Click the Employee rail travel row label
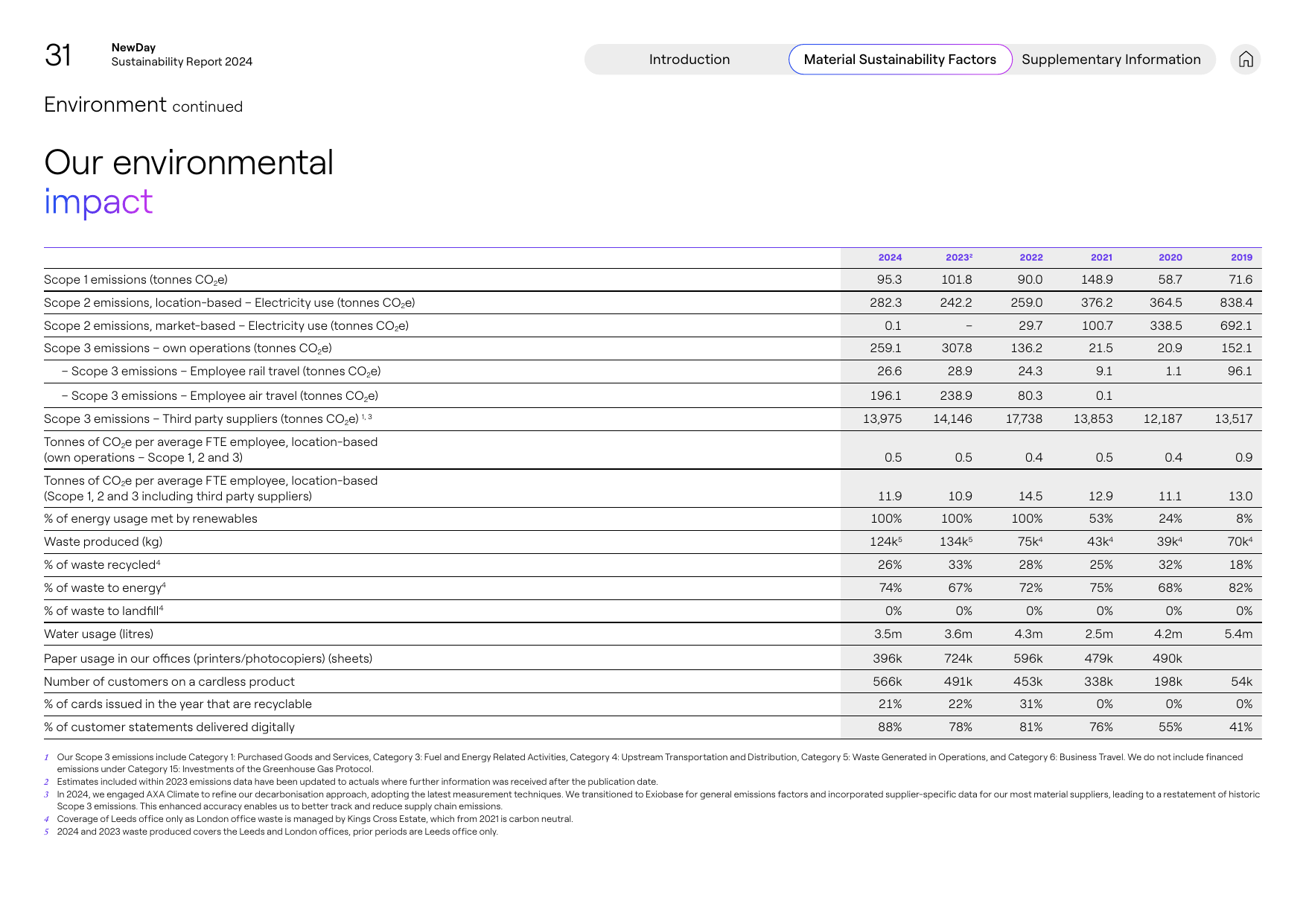 click(221, 371)
